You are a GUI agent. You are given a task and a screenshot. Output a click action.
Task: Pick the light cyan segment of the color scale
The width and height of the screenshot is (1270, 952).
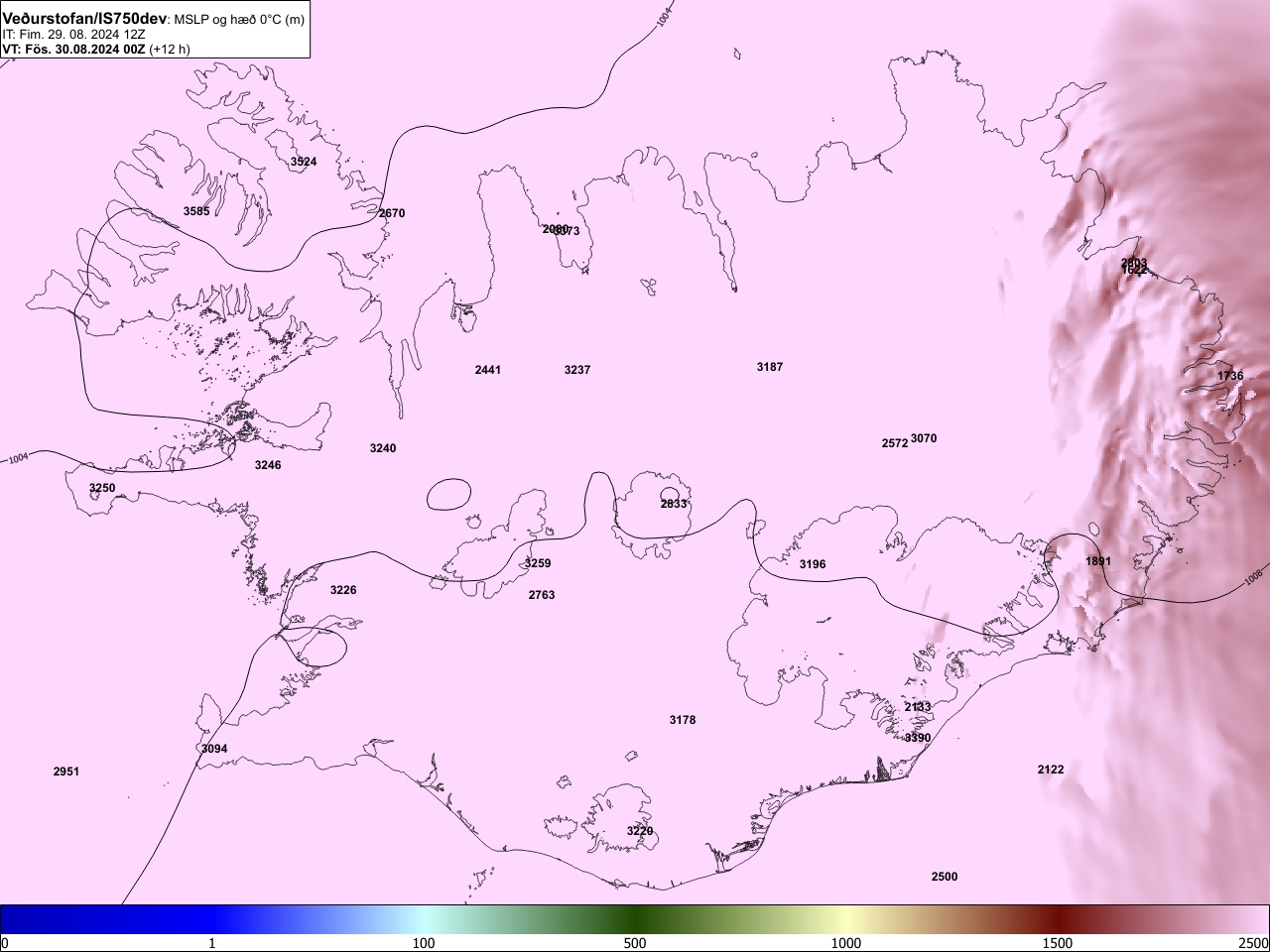coord(424,920)
